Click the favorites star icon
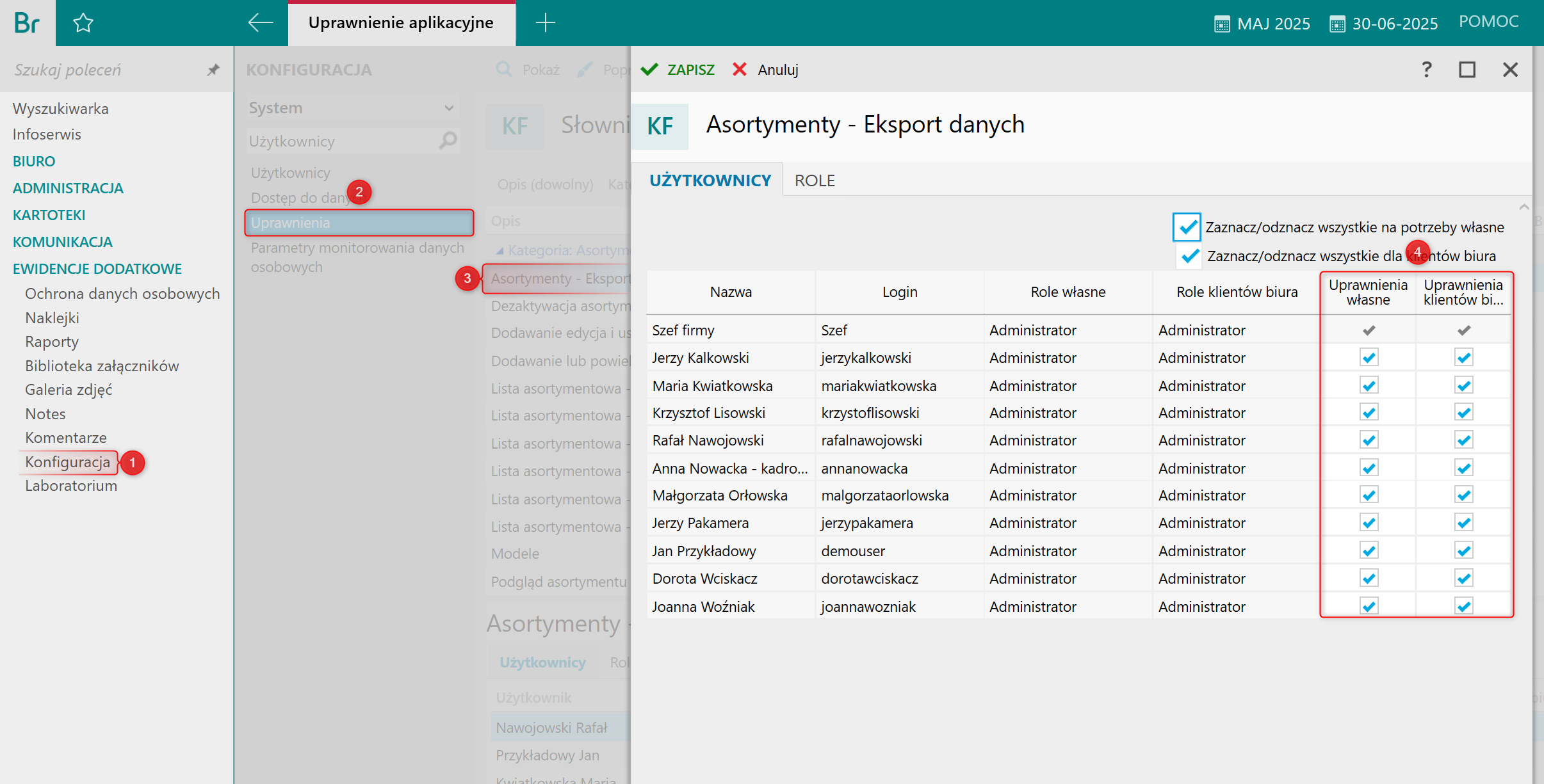The height and width of the screenshot is (784, 1544). [83, 23]
